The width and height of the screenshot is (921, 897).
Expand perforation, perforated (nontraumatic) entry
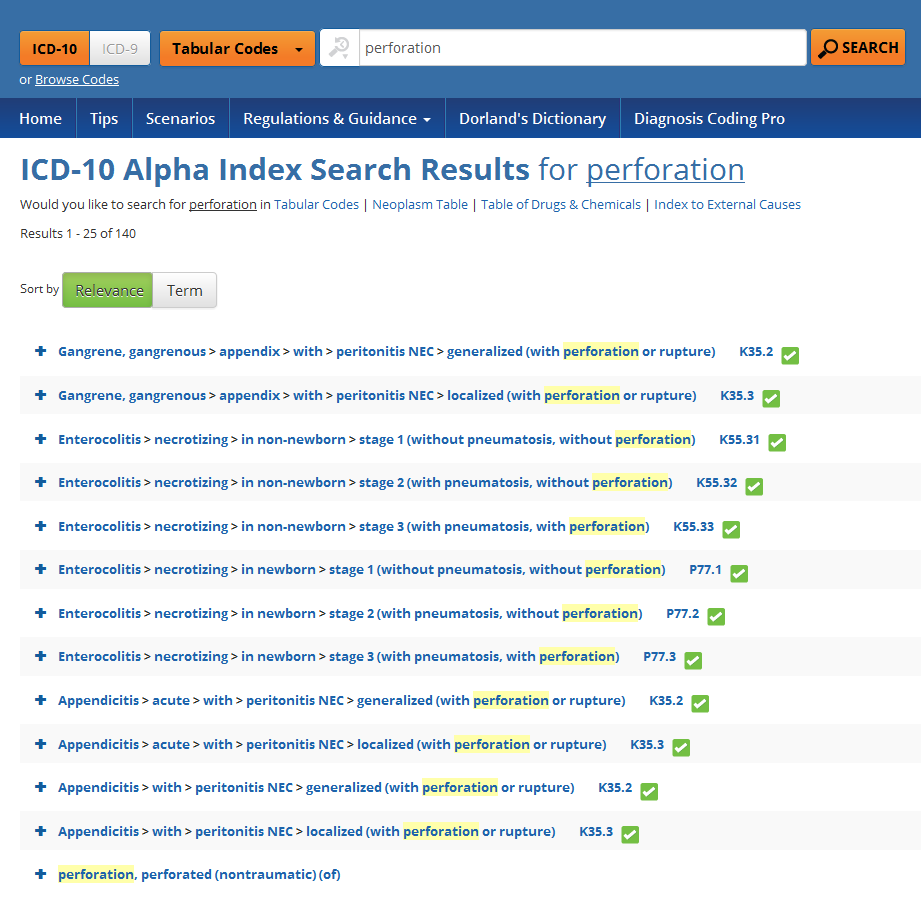click(41, 874)
